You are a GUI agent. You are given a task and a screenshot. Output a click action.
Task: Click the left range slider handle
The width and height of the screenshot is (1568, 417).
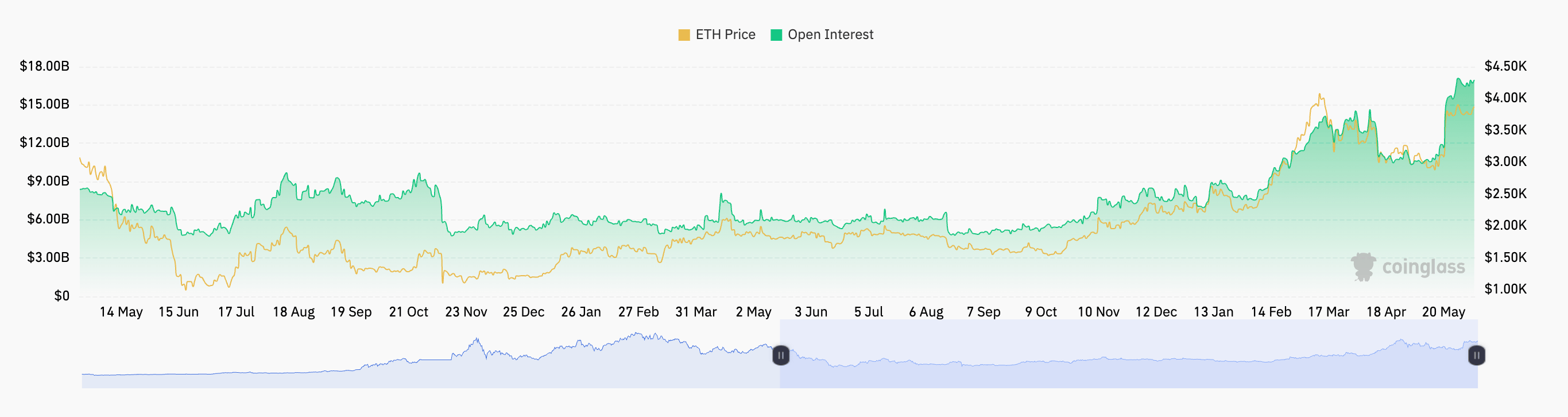(x=780, y=355)
